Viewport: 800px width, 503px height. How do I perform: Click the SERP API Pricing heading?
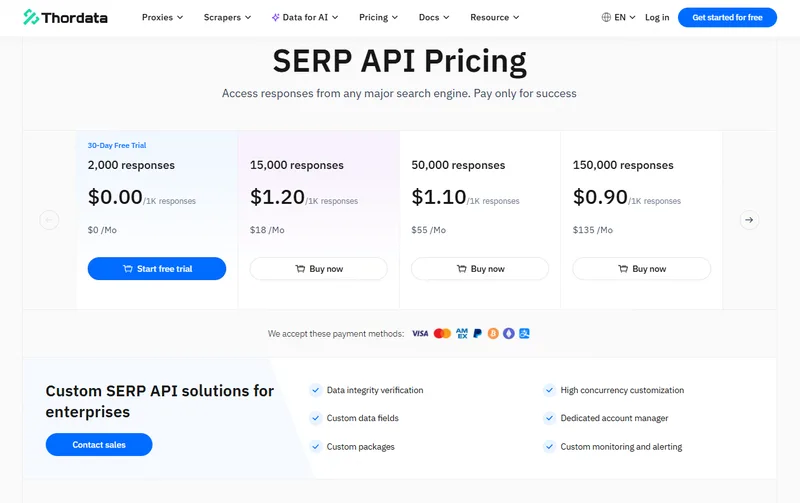pyautogui.click(x=399, y=61)
